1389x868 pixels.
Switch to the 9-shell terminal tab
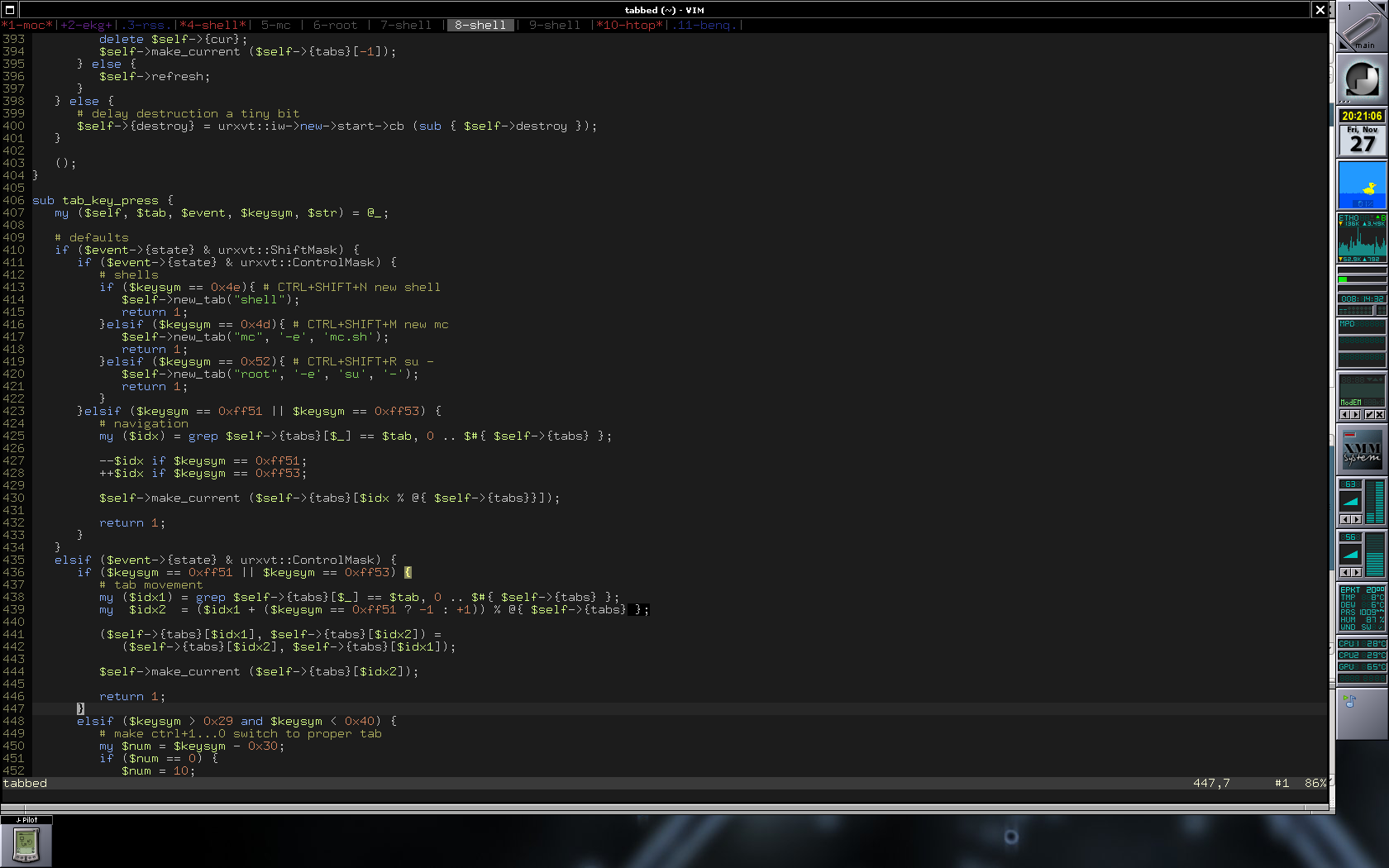point(555,26)
